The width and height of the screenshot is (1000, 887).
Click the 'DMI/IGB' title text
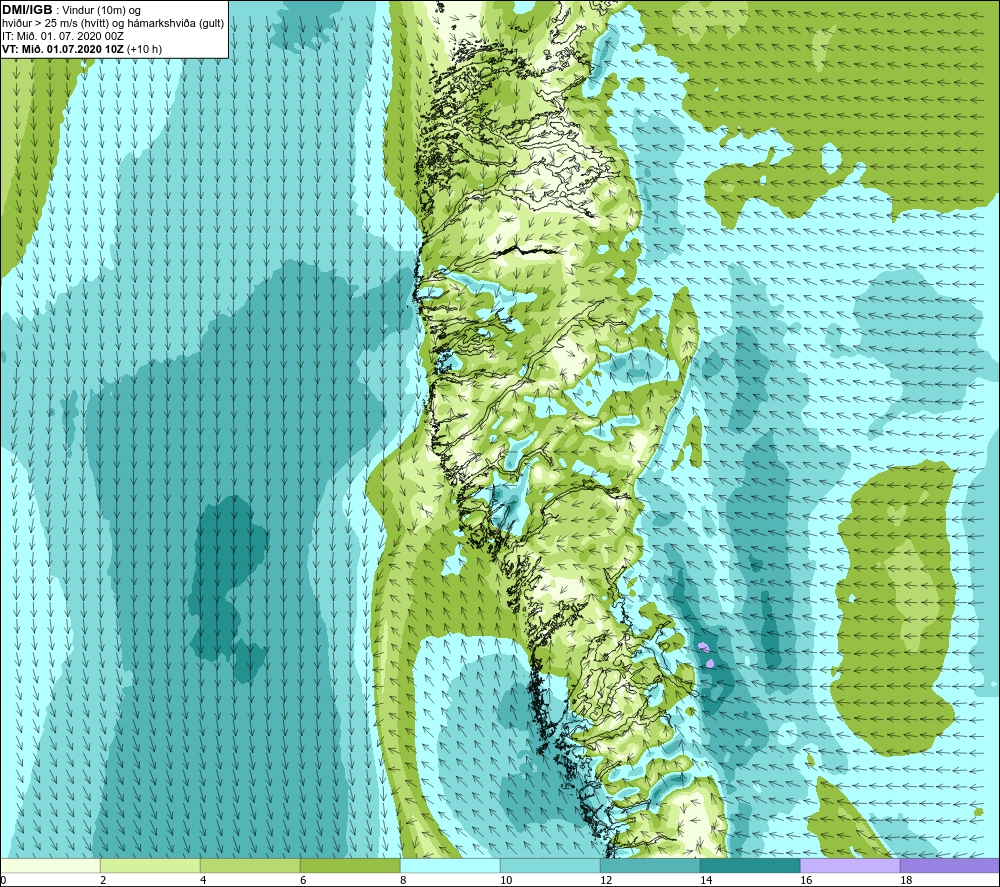pyautogui.click(x=27, y=10)
